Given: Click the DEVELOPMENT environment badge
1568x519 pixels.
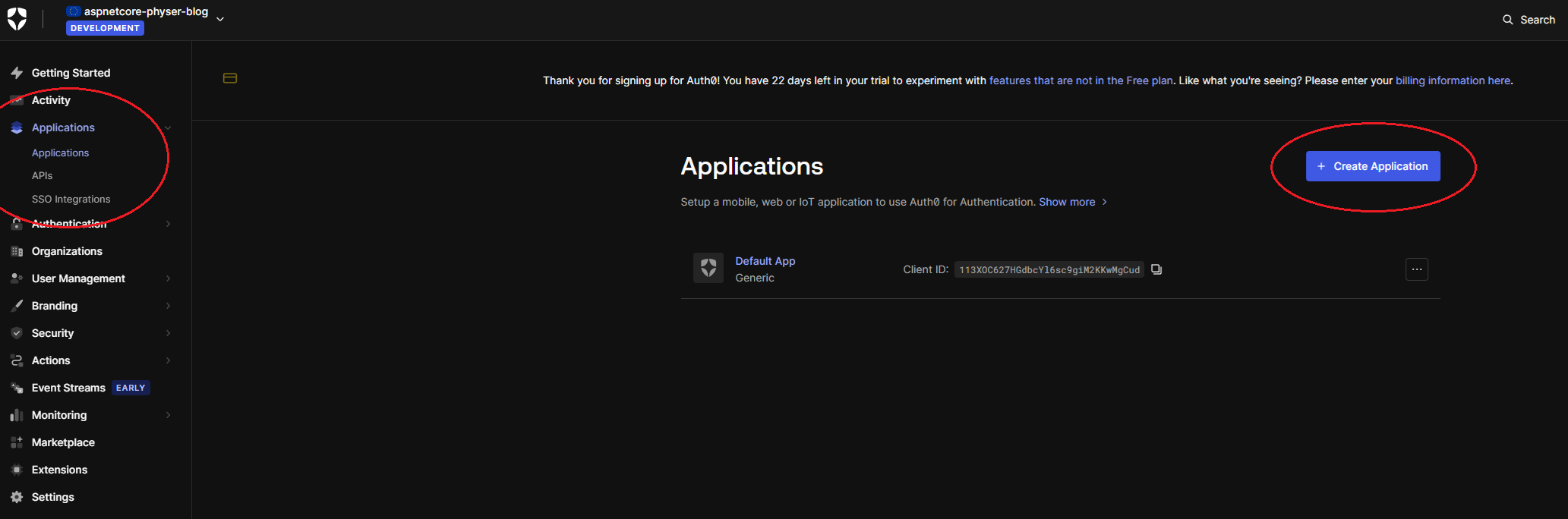Looking at the screenshot, I should click(105, 28).
